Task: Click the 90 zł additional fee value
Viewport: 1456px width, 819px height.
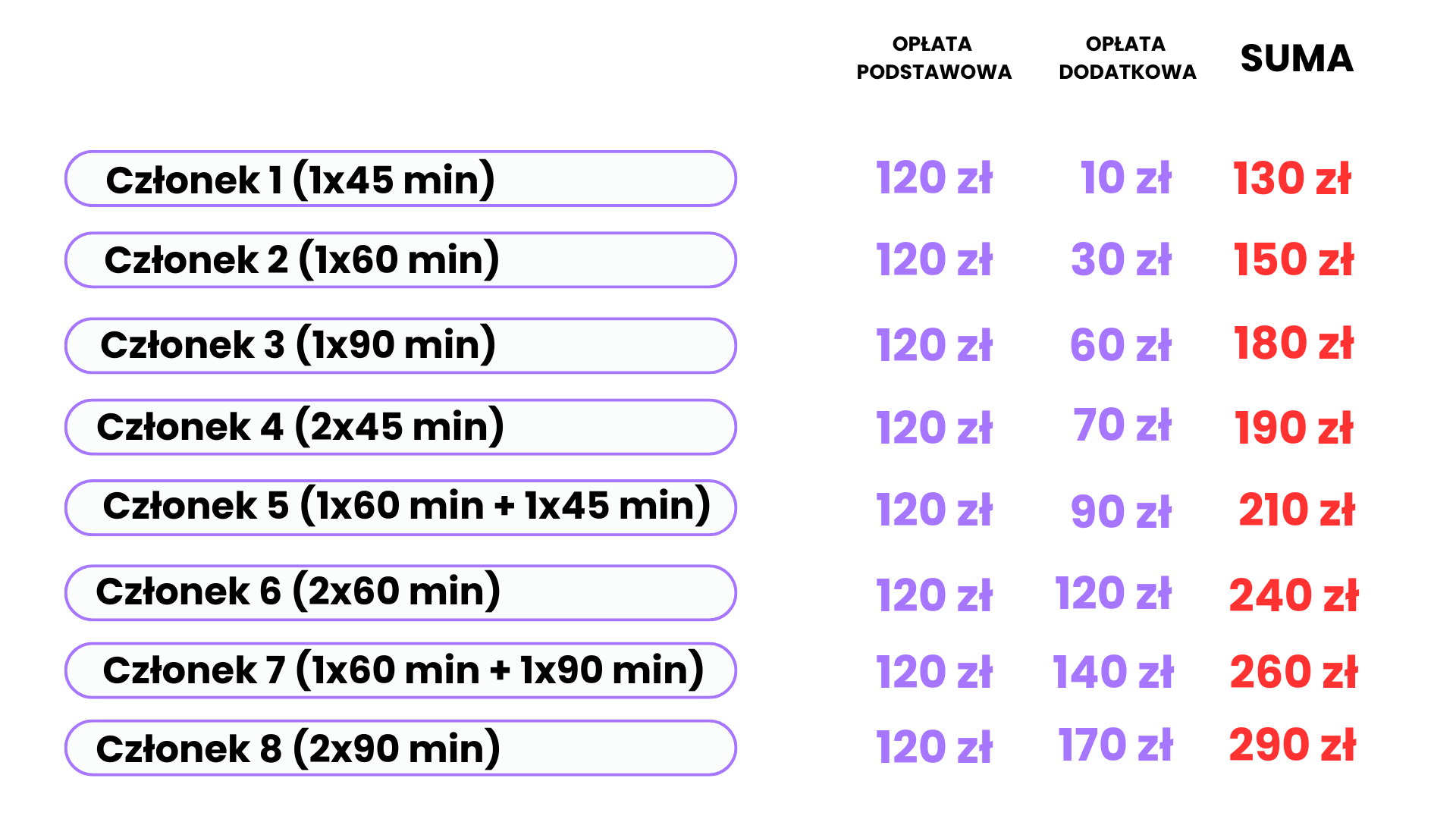Action: click(x=1122, y=511)
